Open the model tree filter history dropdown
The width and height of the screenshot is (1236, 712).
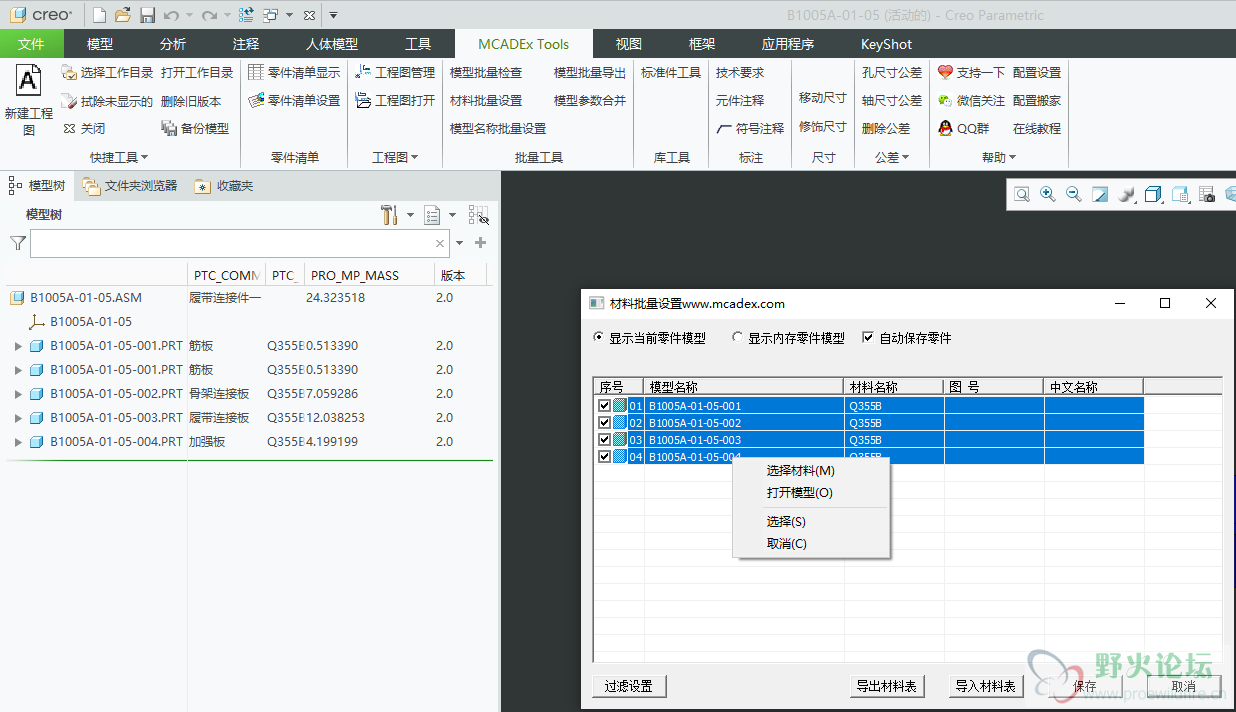[x=460, y=243]
